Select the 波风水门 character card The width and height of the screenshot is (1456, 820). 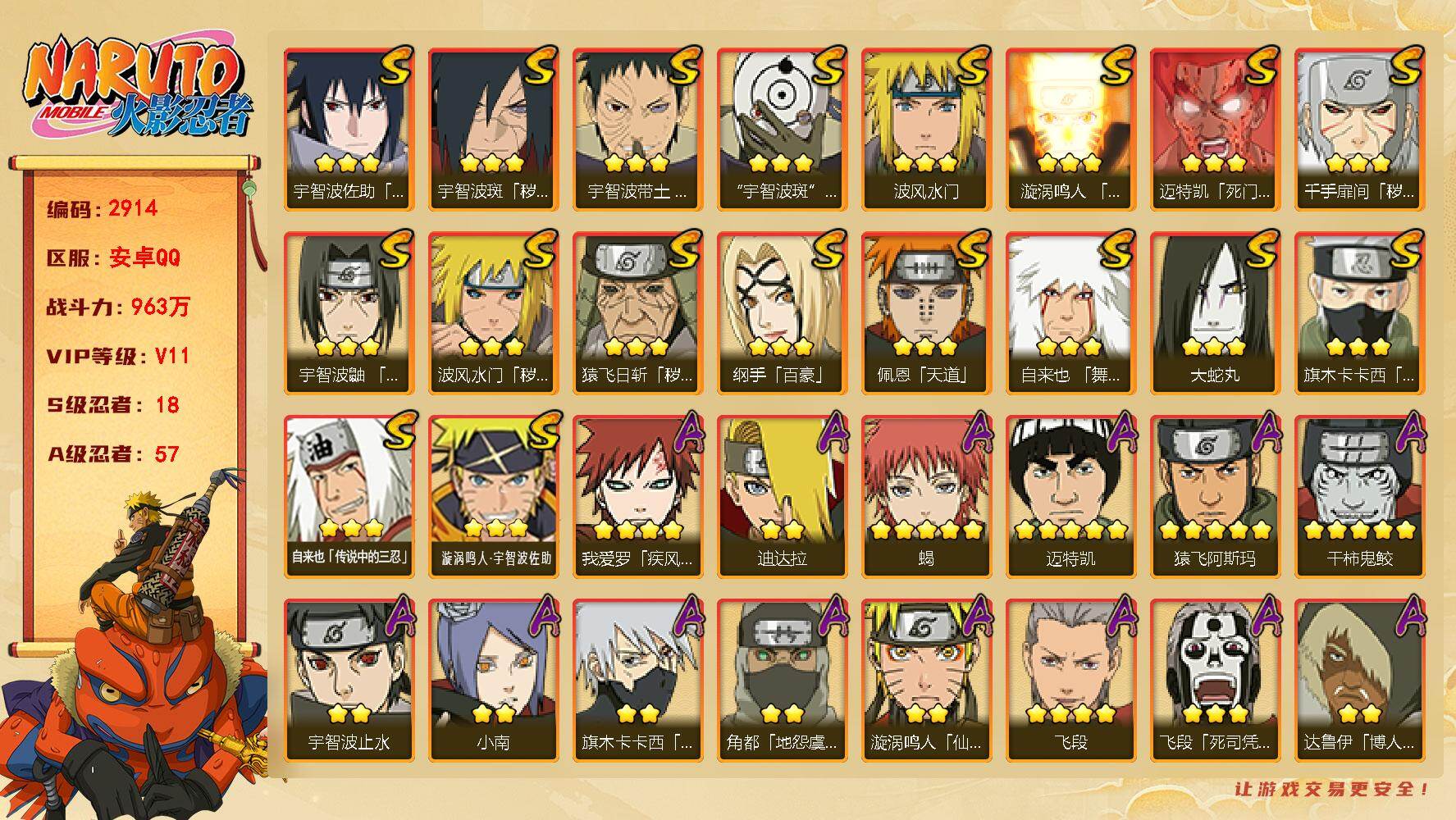926,130
